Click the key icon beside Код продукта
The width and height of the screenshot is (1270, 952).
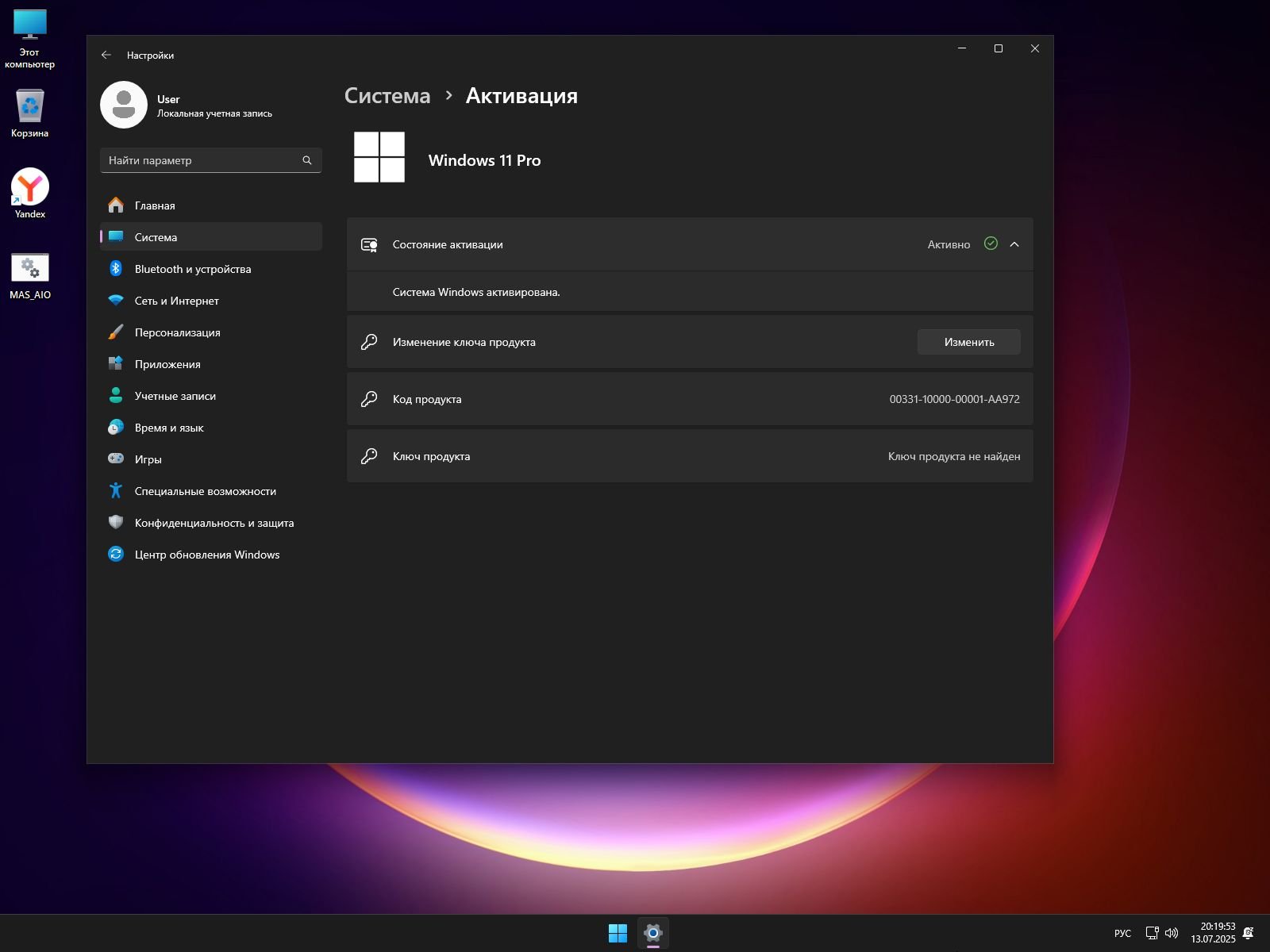pyautogui.click(x=369, y=399)
